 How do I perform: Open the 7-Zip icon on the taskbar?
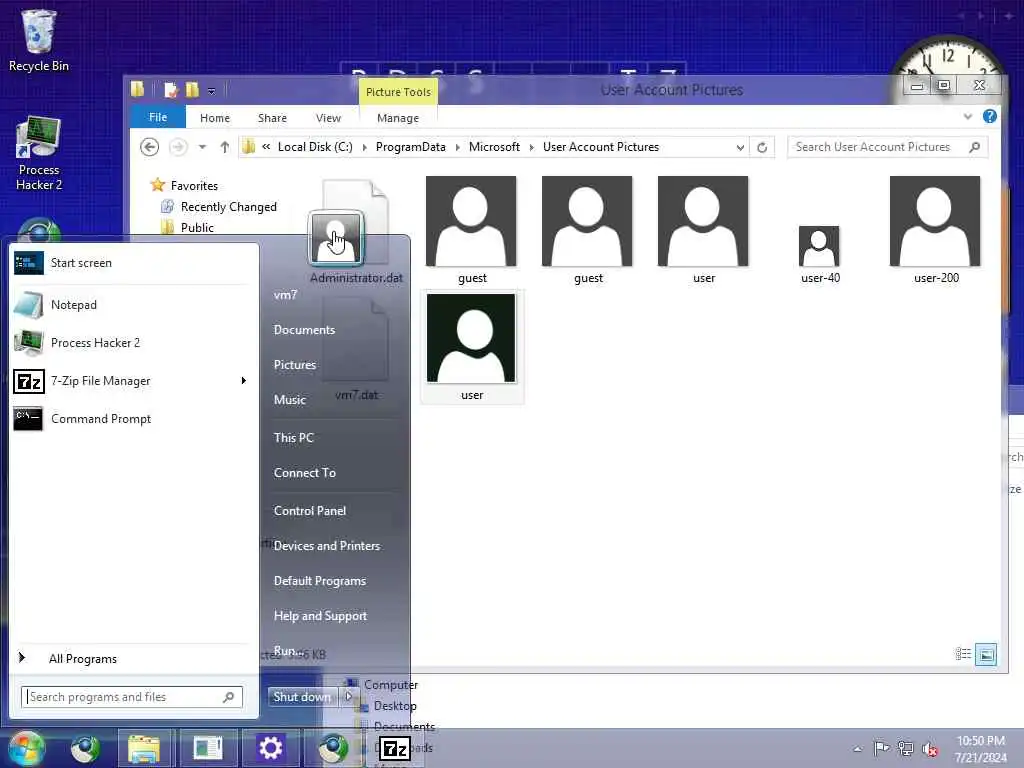pyautogui.click(x=394, y=749)
